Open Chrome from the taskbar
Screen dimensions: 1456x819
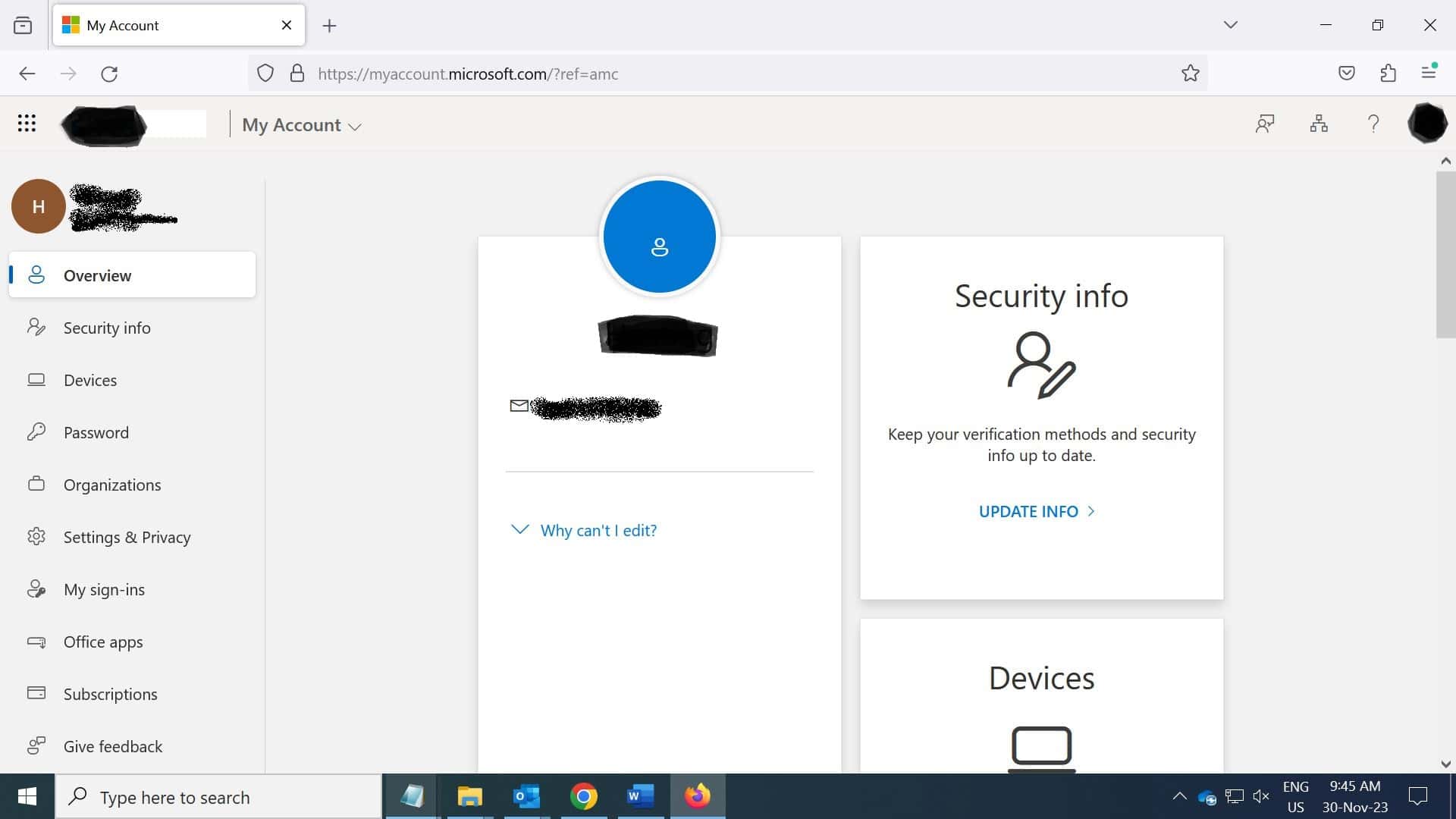click(x=583, y=796)
